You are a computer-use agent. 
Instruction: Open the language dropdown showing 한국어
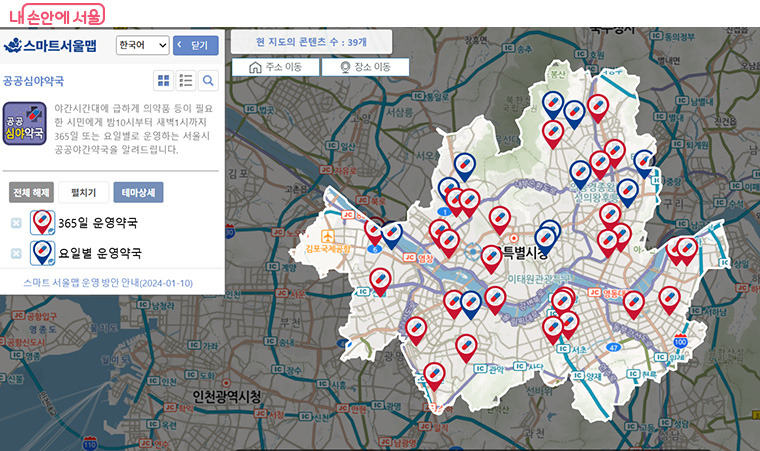[142, 45]
